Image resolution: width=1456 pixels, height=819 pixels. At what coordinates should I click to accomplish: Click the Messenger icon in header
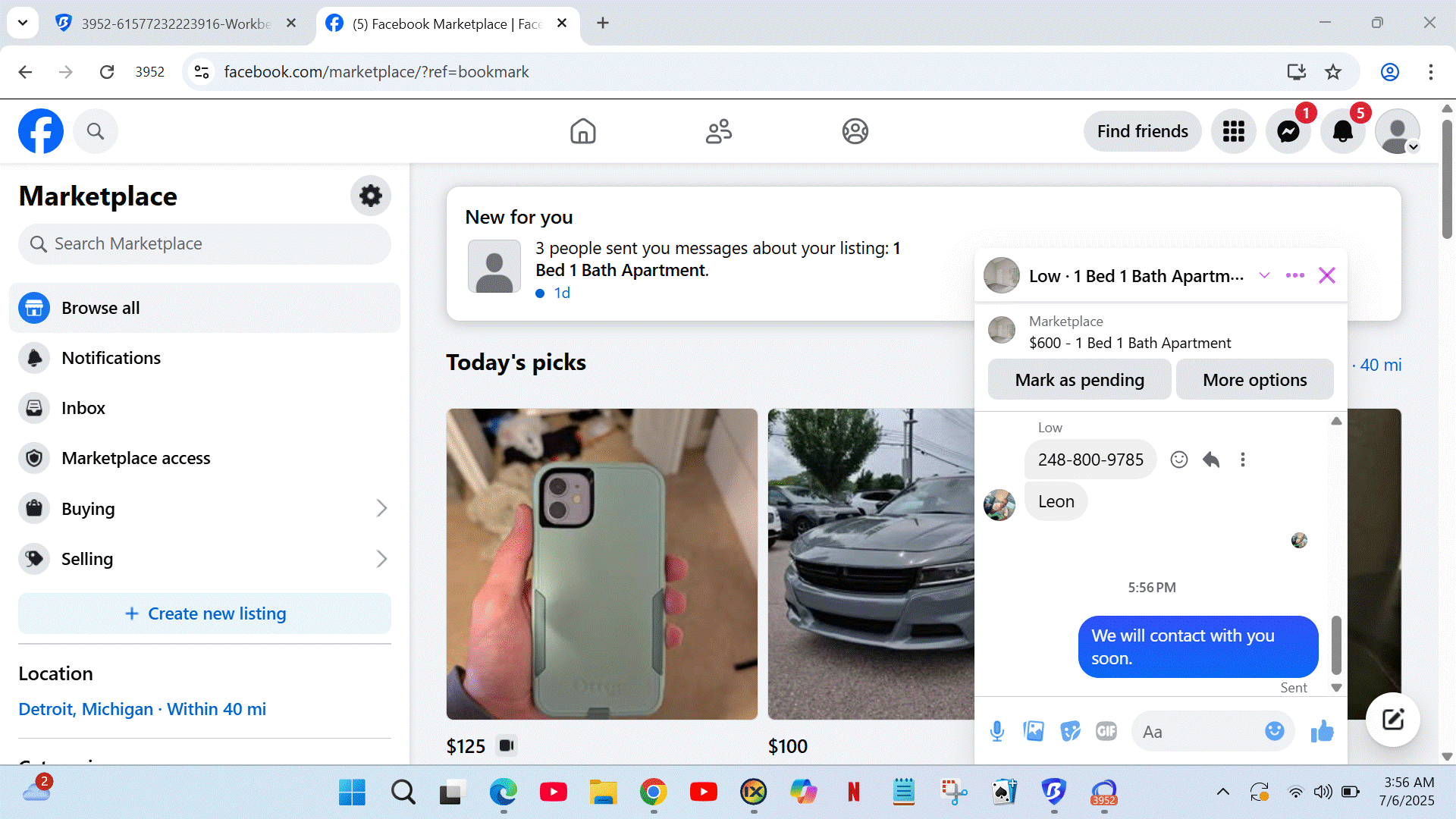(1288, 131)
